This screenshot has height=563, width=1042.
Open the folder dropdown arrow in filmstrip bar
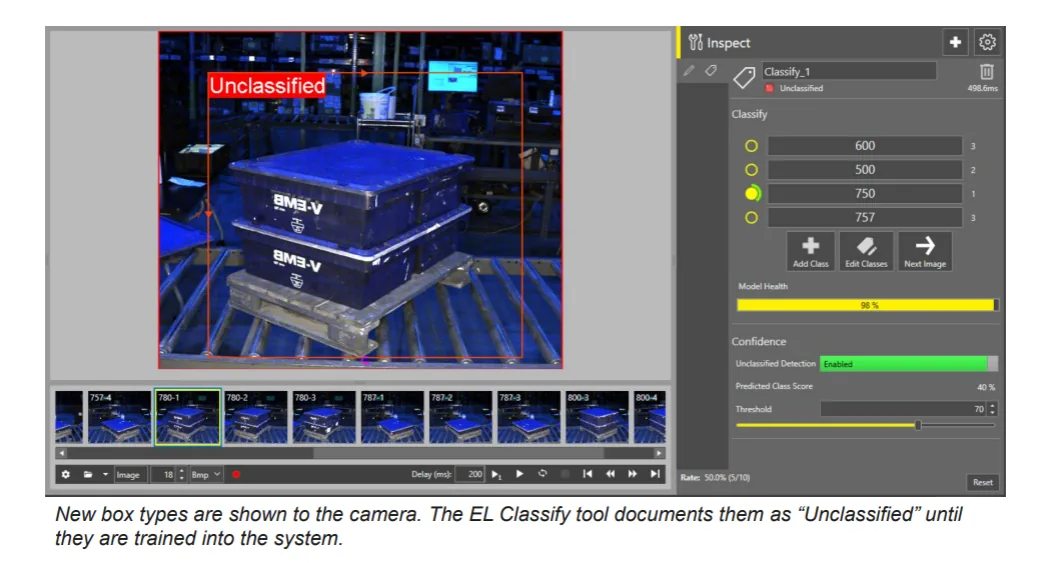[105, 474]
